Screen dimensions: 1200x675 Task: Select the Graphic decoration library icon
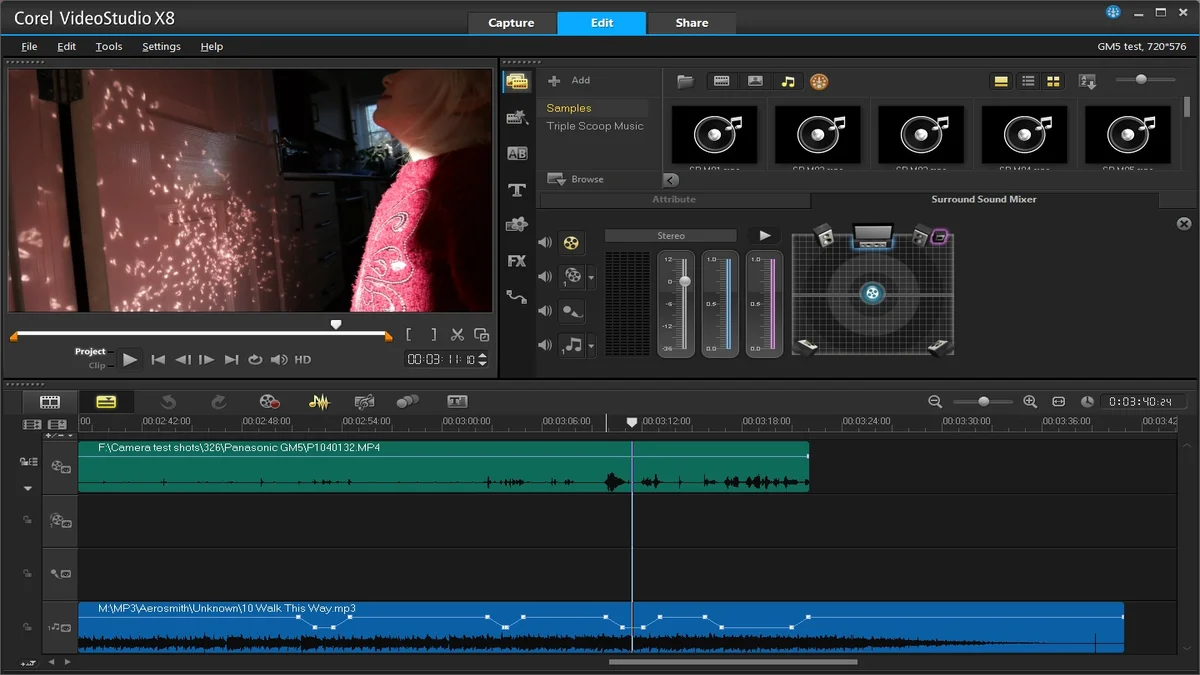(x=517, y=226)
